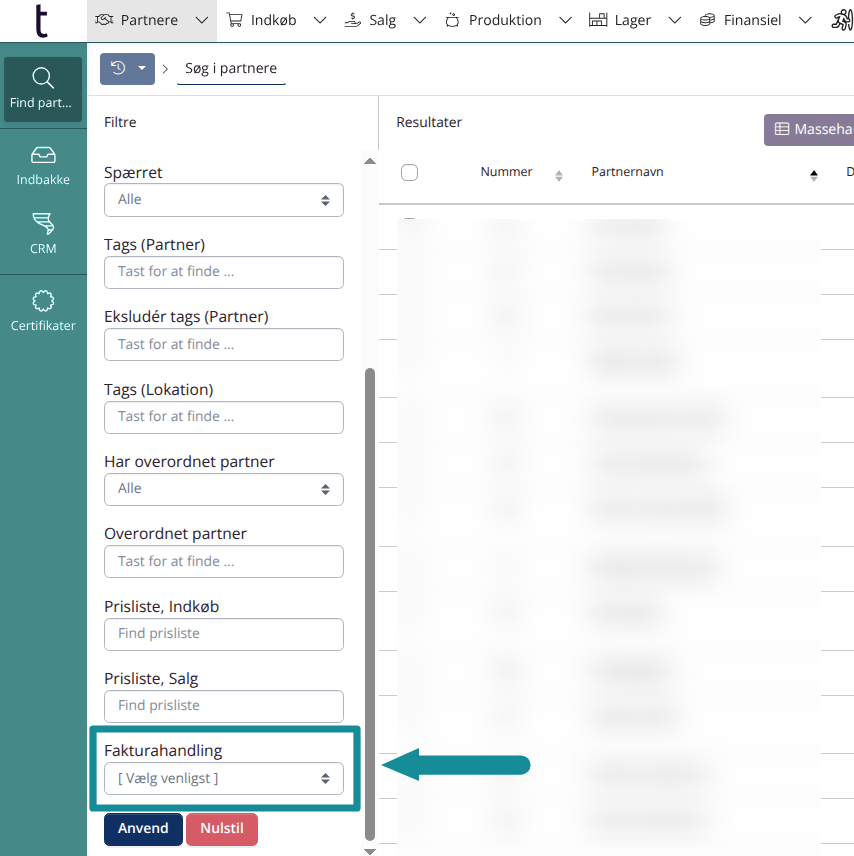854x856 pixels.
Task: Expand the Partnere chevron
Action: 202,20
